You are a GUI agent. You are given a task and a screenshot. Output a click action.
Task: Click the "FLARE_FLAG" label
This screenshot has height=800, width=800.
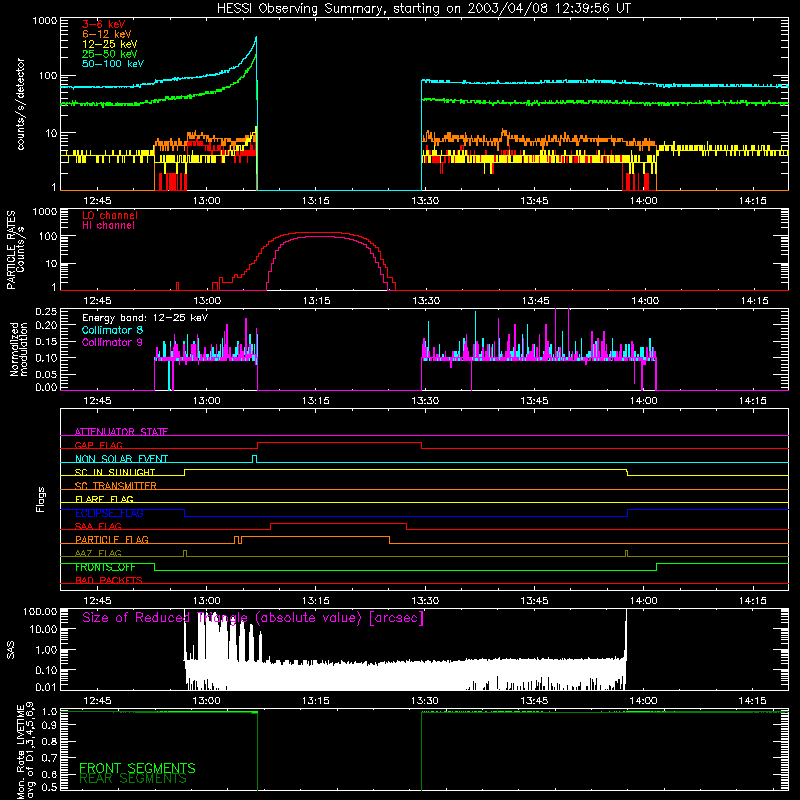[x=104, y=499]
